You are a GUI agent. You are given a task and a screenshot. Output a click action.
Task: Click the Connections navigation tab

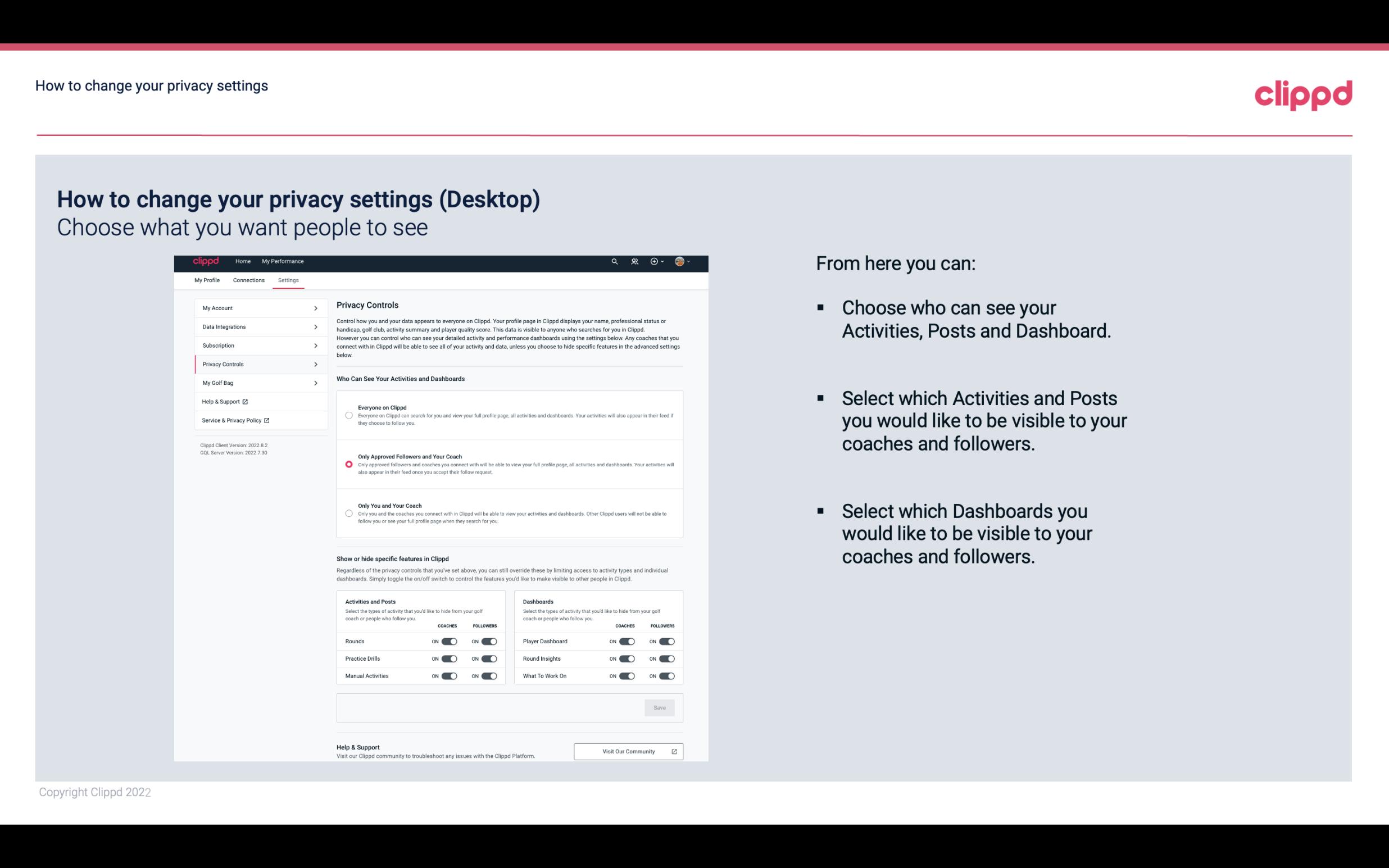[x=248, y=280]
